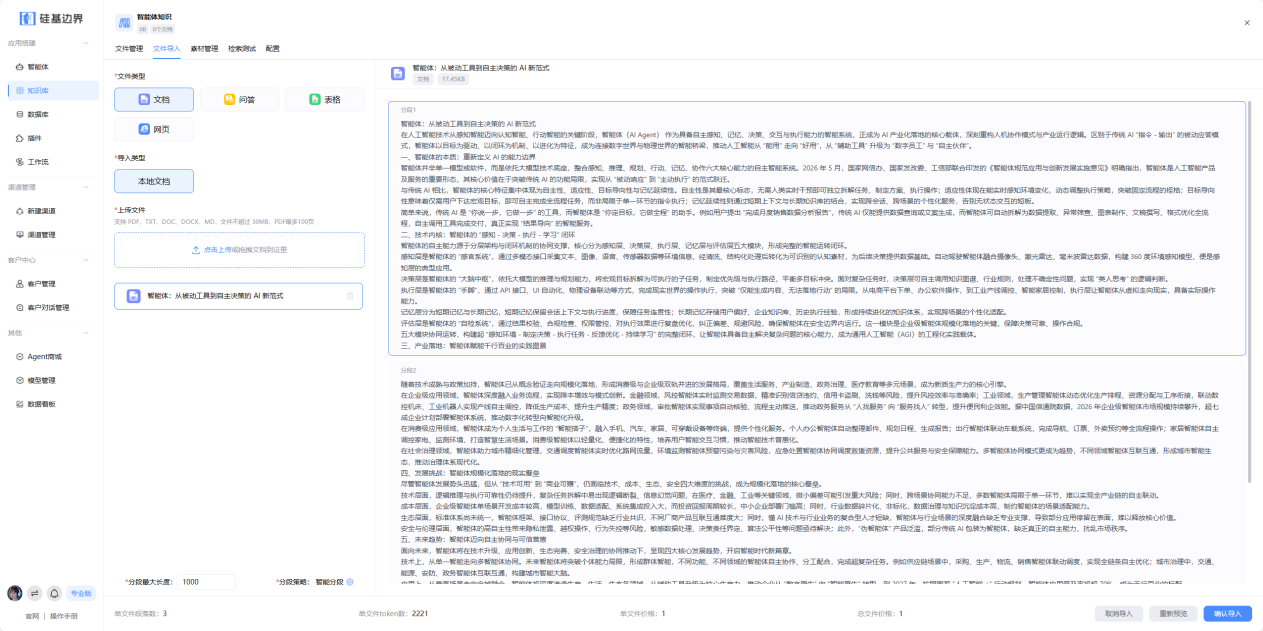
Task: Switch to the 素材管理 tab
Action: (204, 48)
